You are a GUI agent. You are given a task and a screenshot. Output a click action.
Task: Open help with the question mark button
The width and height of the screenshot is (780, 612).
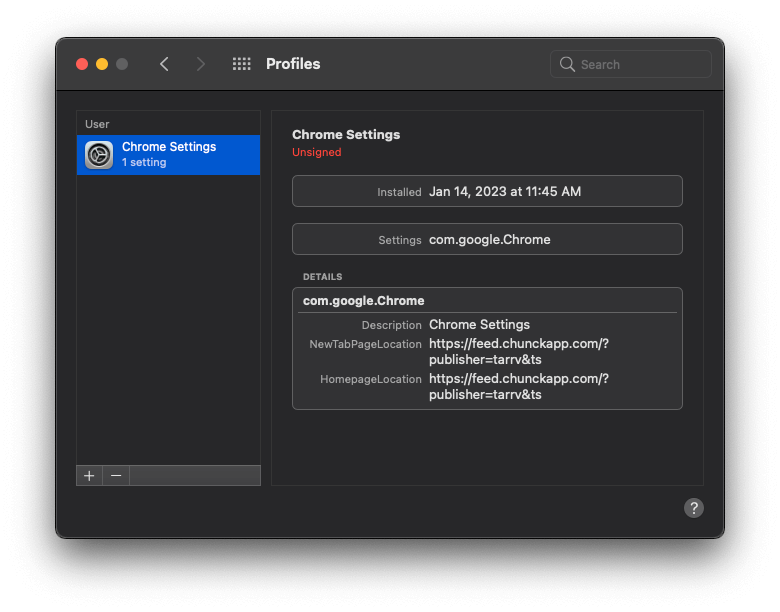point(693,508)
